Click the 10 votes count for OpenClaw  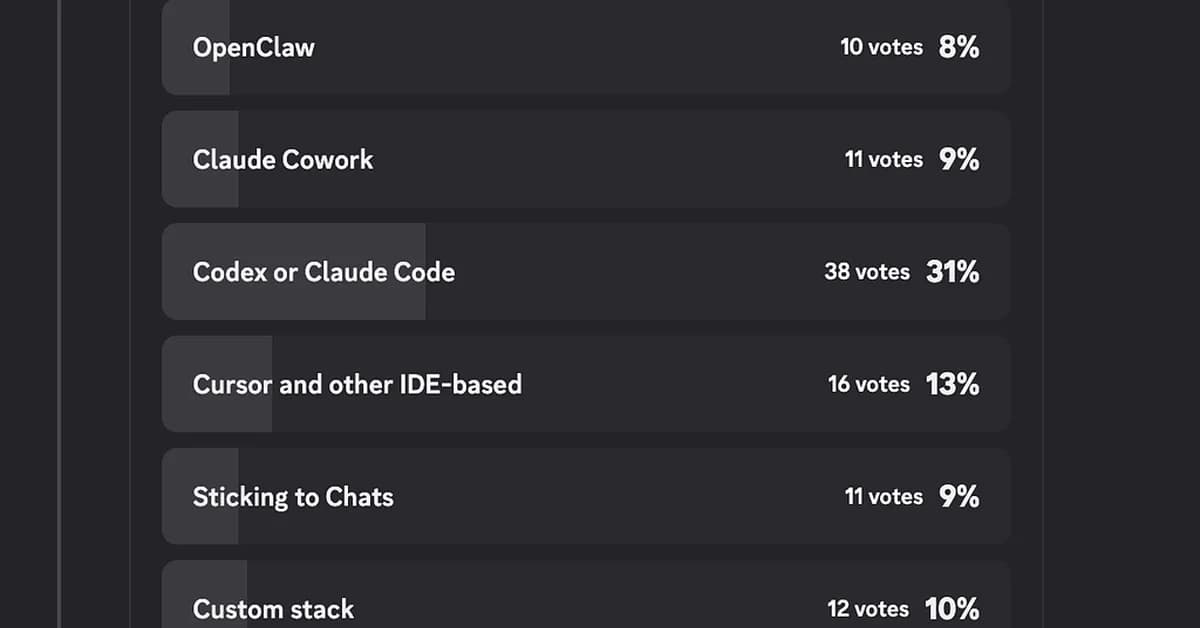881,47
